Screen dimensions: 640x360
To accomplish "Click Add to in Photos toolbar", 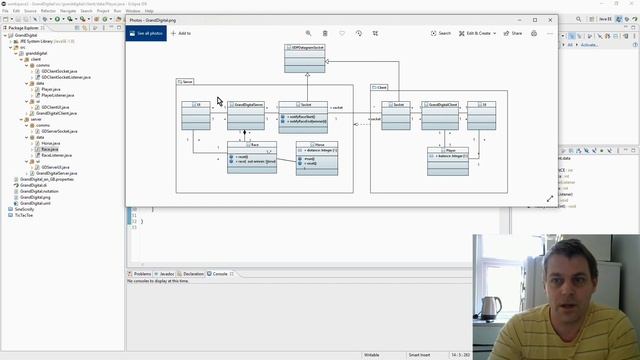I will pos(181,33).
